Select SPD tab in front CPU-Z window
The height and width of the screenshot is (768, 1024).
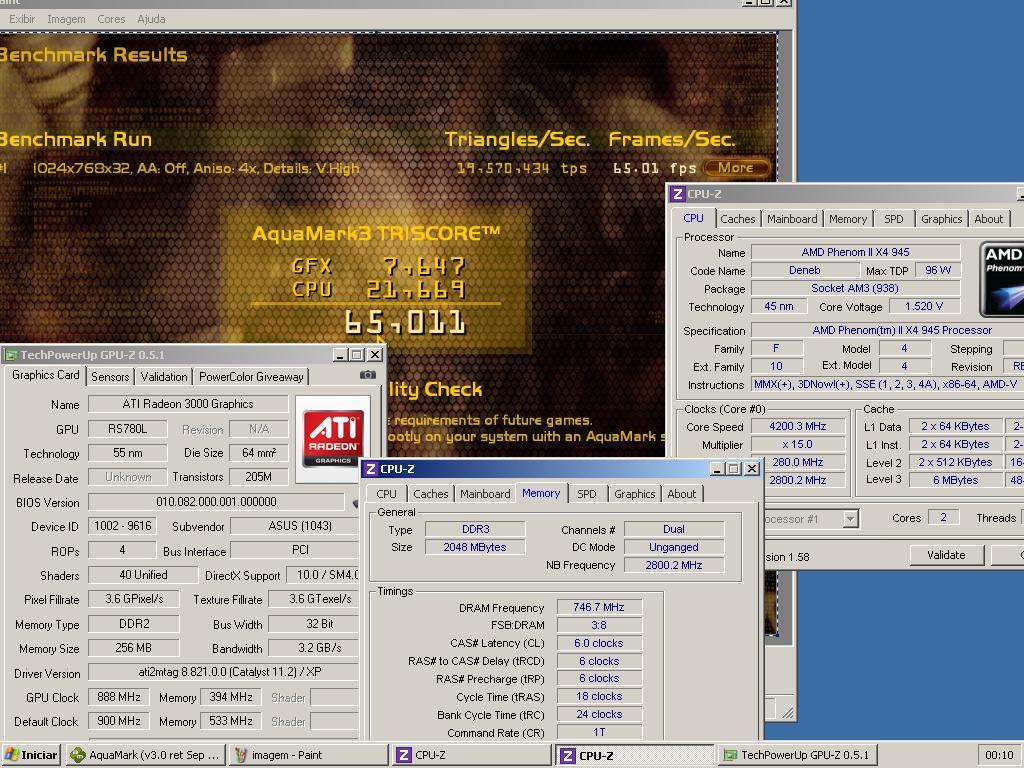coord(586,494)
